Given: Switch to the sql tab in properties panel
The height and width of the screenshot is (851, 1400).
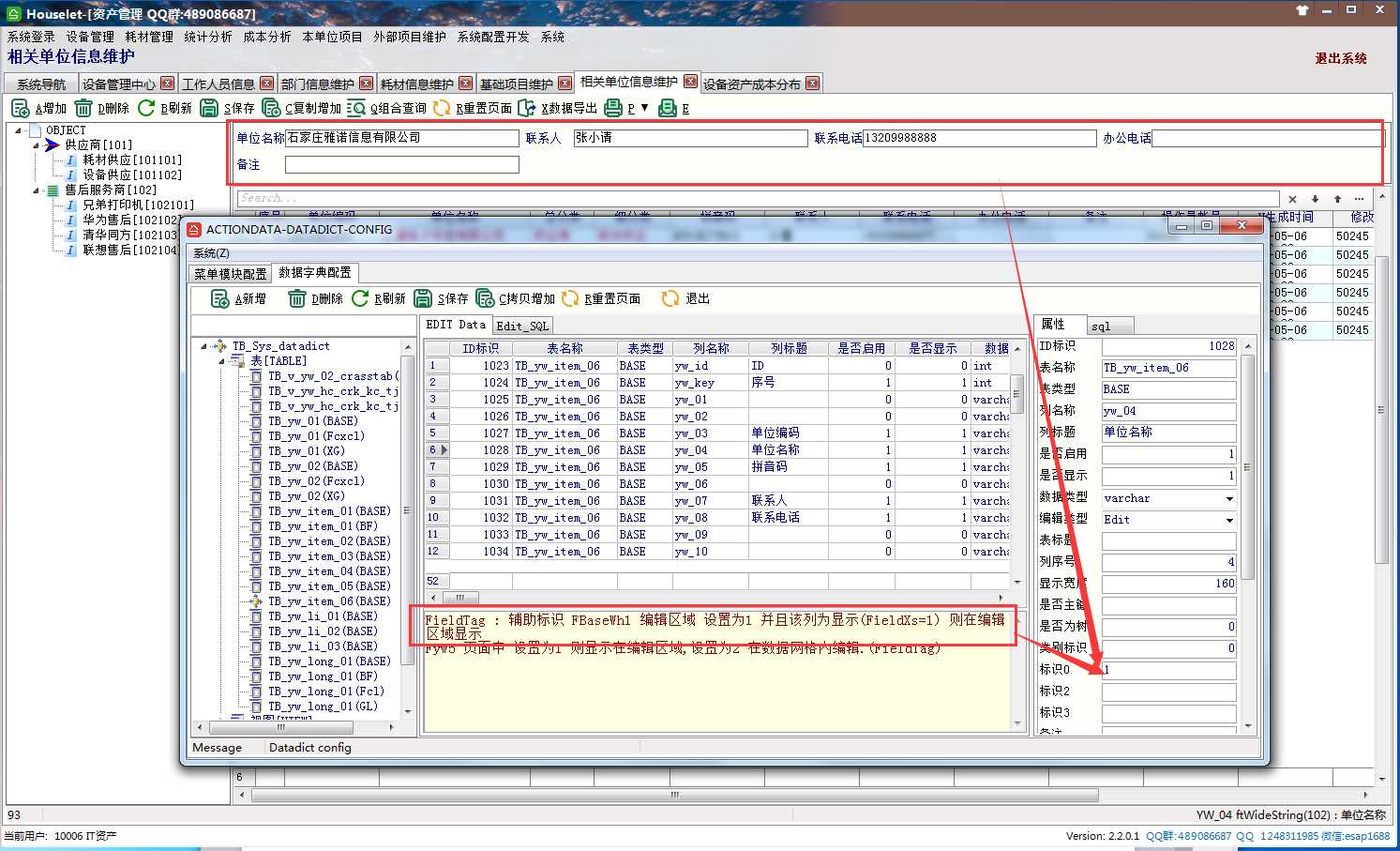Looking at the screenshot, I should click(1110, 326).
